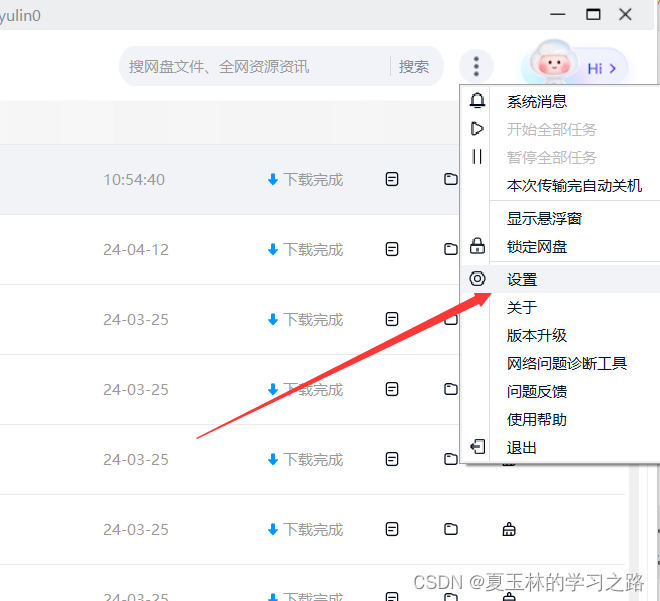Click the exit icon for 退出
Screen dimensions: 660x601
pyautogui.click(x=477, y=447)
